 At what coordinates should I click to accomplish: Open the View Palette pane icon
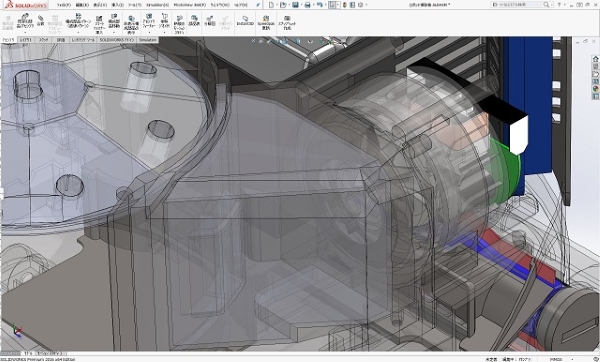[595, 81]
